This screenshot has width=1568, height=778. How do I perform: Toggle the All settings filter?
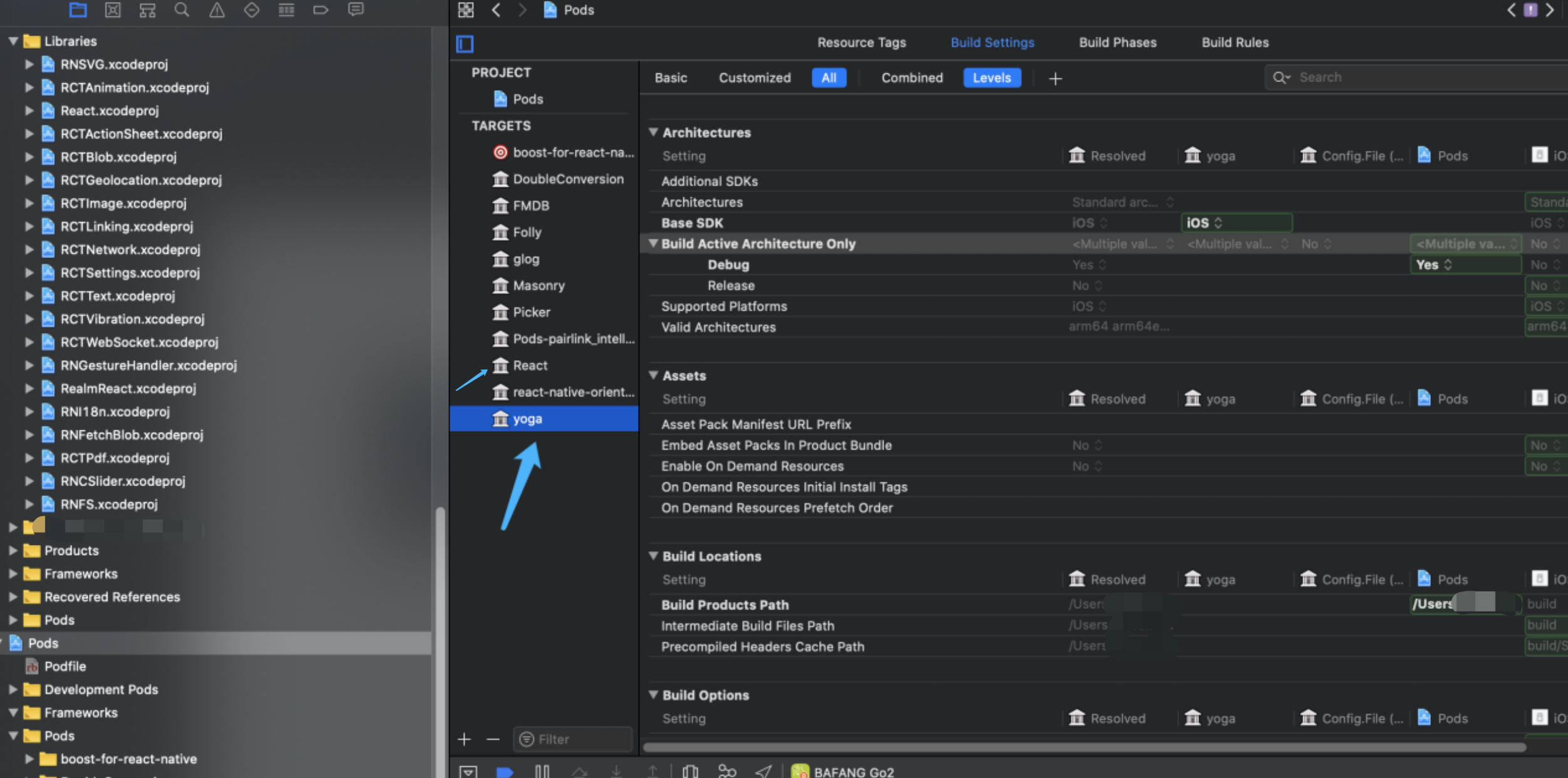coord(828,78)
